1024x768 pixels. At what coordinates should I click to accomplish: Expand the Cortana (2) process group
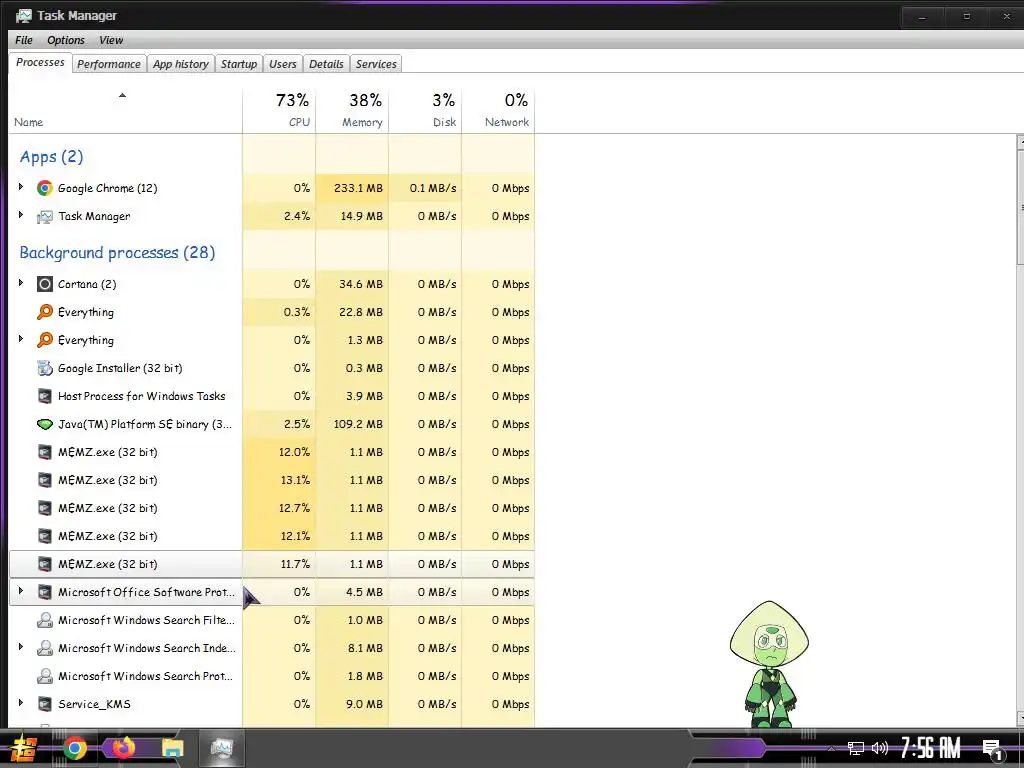[x=21, y=283]
